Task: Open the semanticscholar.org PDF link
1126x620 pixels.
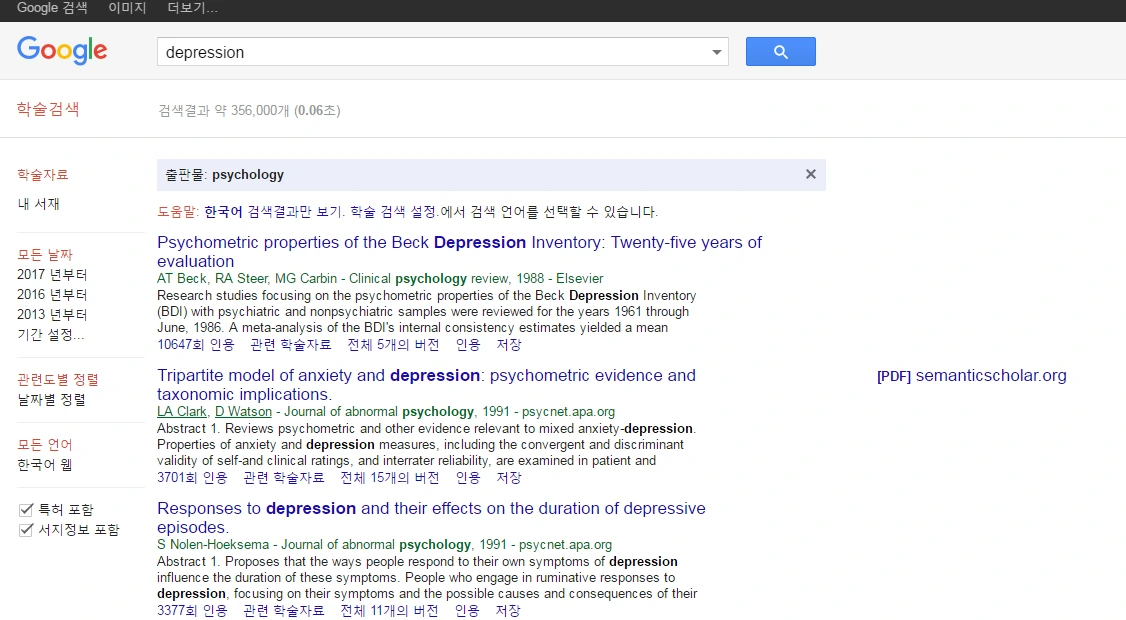Action: coord(972,376)
